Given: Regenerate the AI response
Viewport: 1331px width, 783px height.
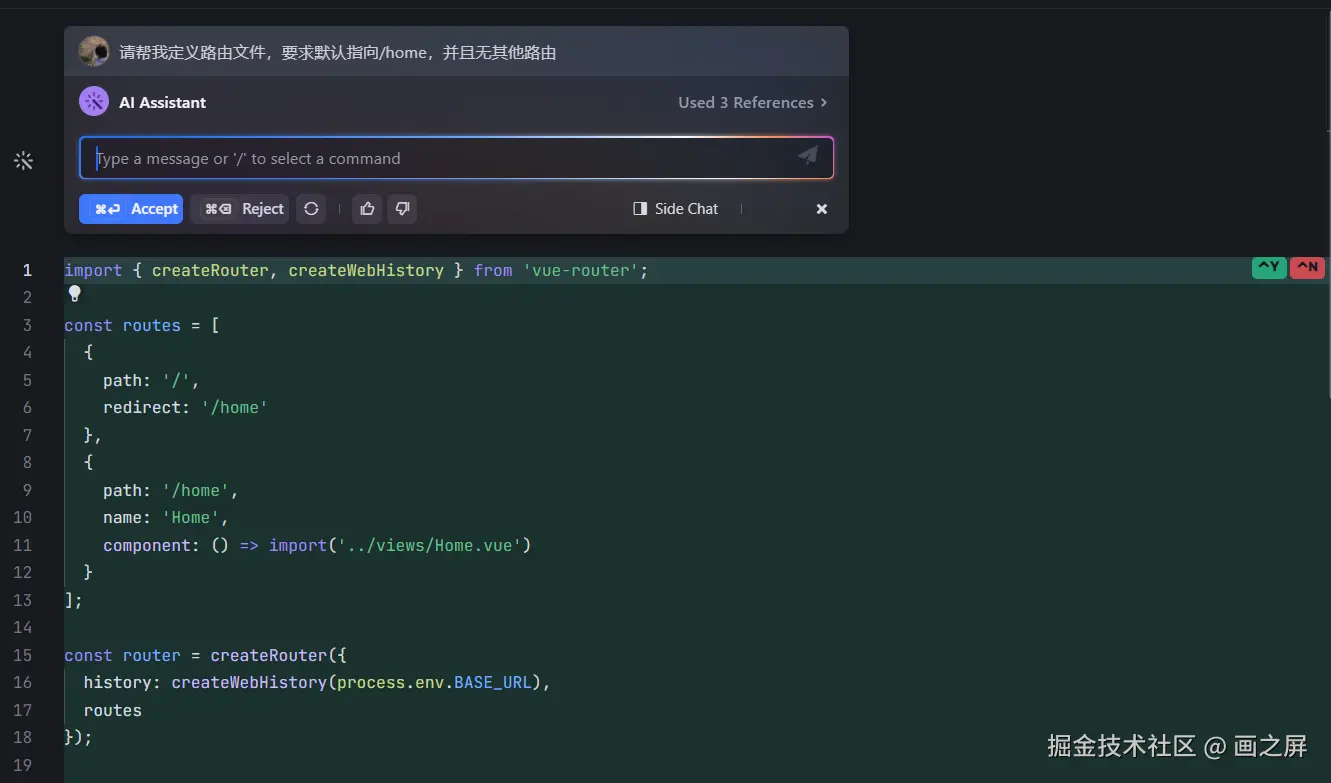Looking at the screenshot, I should [311, 209].
